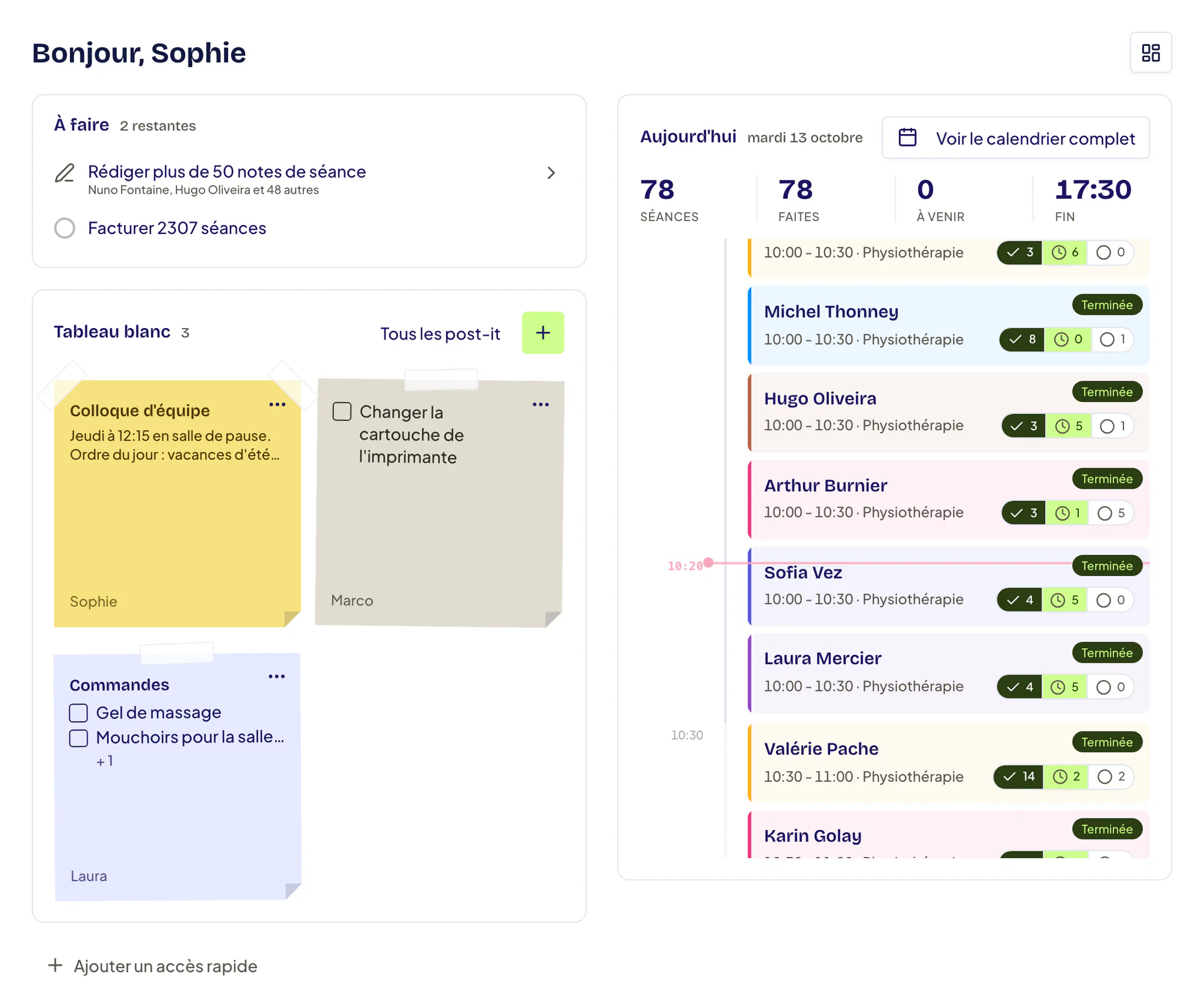Viewport: 1204px width, 984px height.
Task: Open Valérie Pache's session card
Action: click(x=948, y=763)
